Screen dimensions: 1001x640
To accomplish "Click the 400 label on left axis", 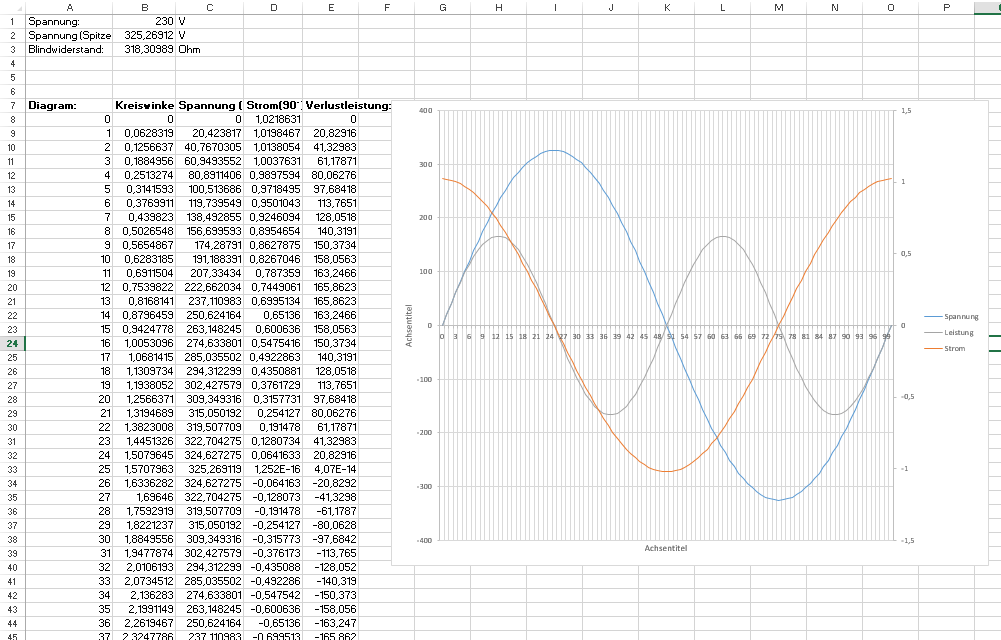I will tap(426, 110).
